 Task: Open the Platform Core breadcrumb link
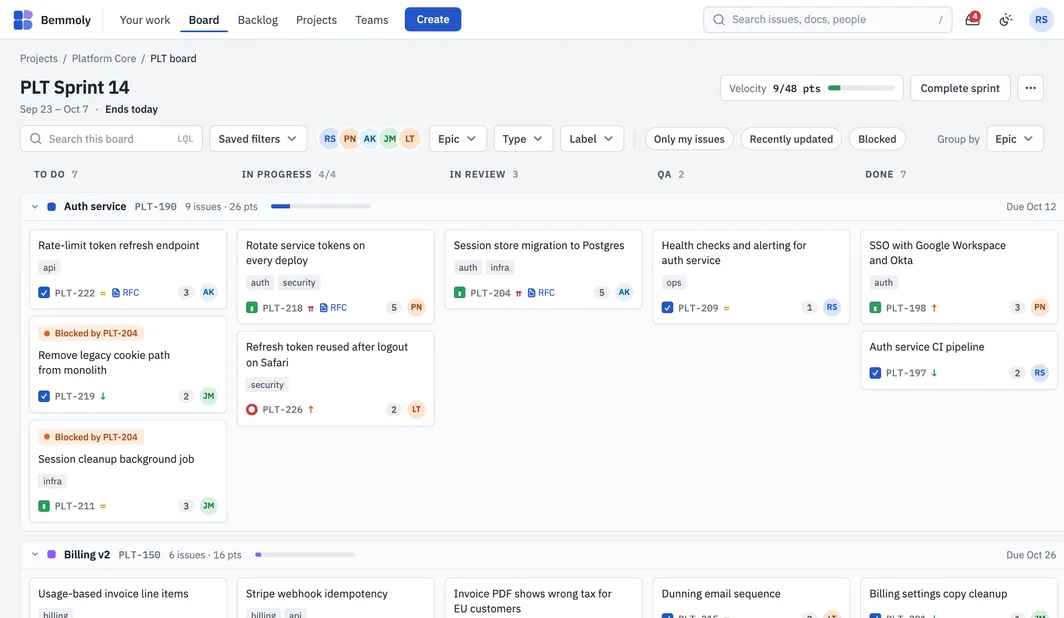pyautogui.click(x=104, y=58)
